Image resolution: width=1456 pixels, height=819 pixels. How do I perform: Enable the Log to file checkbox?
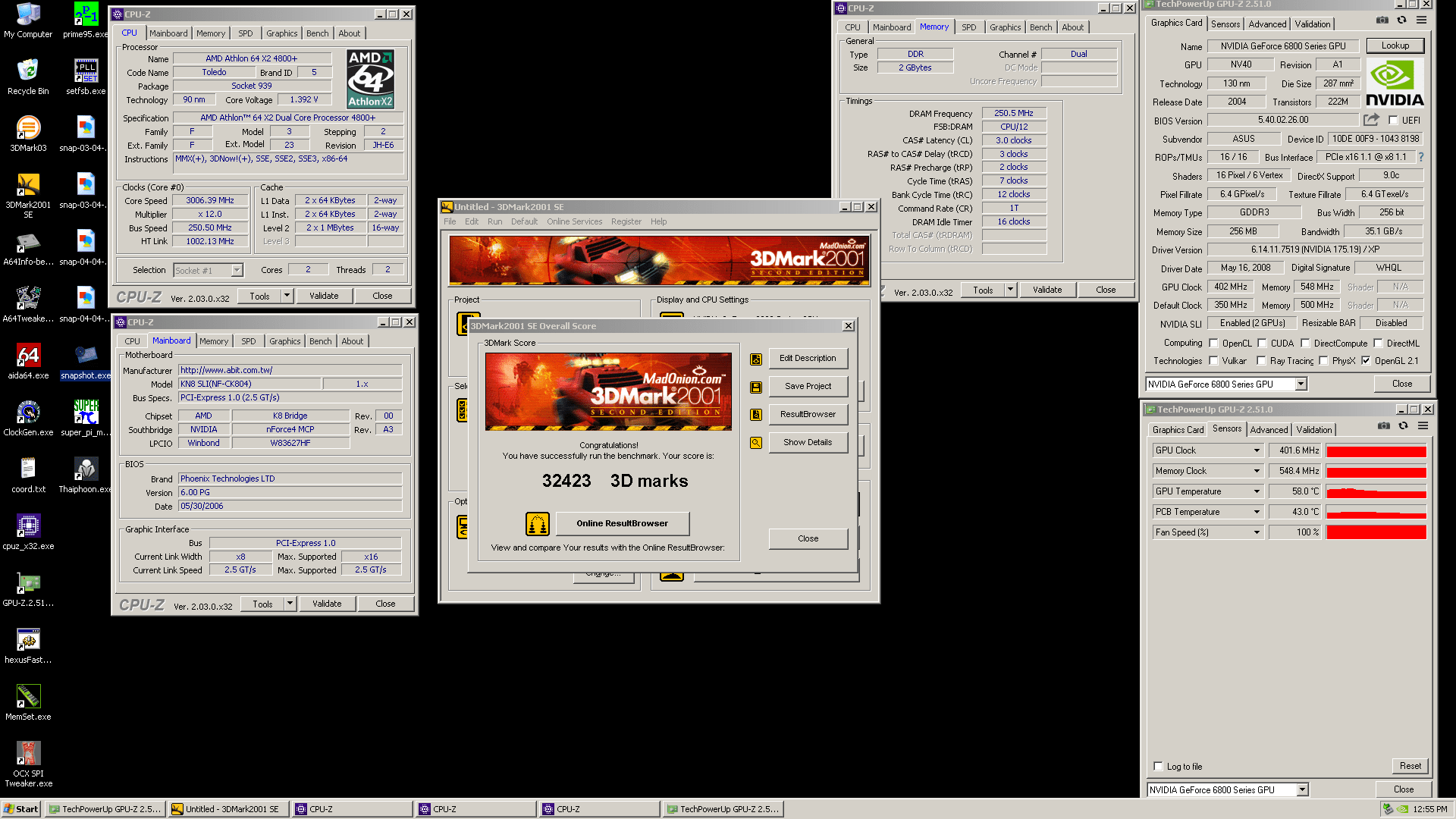point(1158,766)
